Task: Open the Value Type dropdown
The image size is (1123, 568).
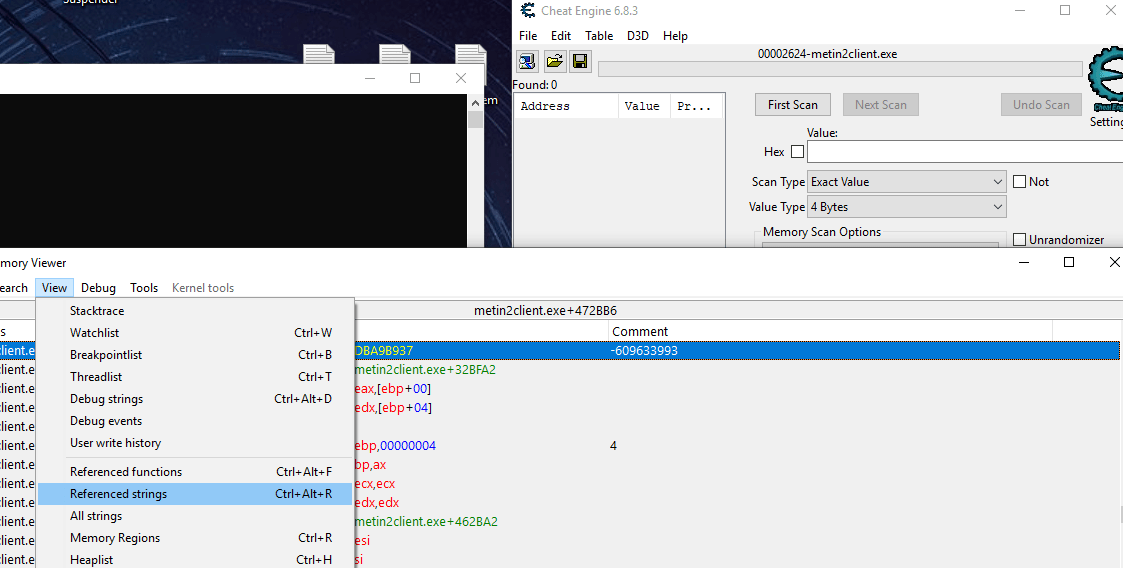Action: 907,207
